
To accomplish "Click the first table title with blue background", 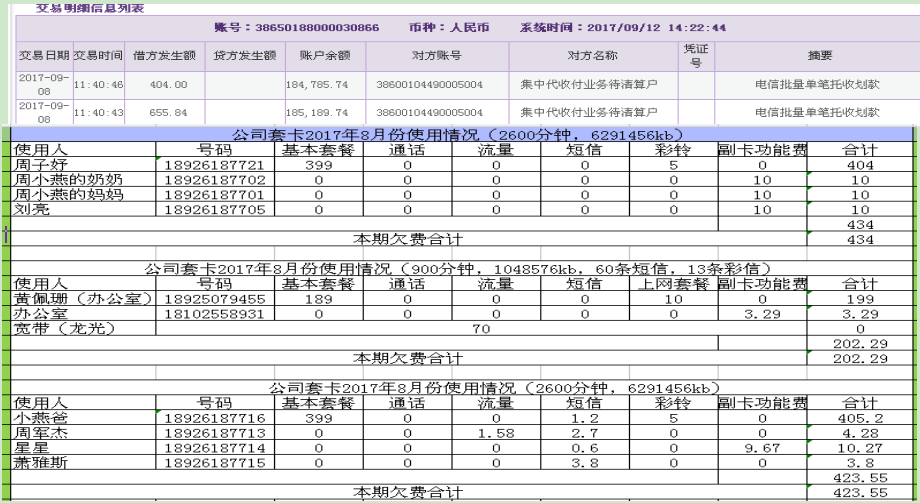I will (x=461, y=135).
